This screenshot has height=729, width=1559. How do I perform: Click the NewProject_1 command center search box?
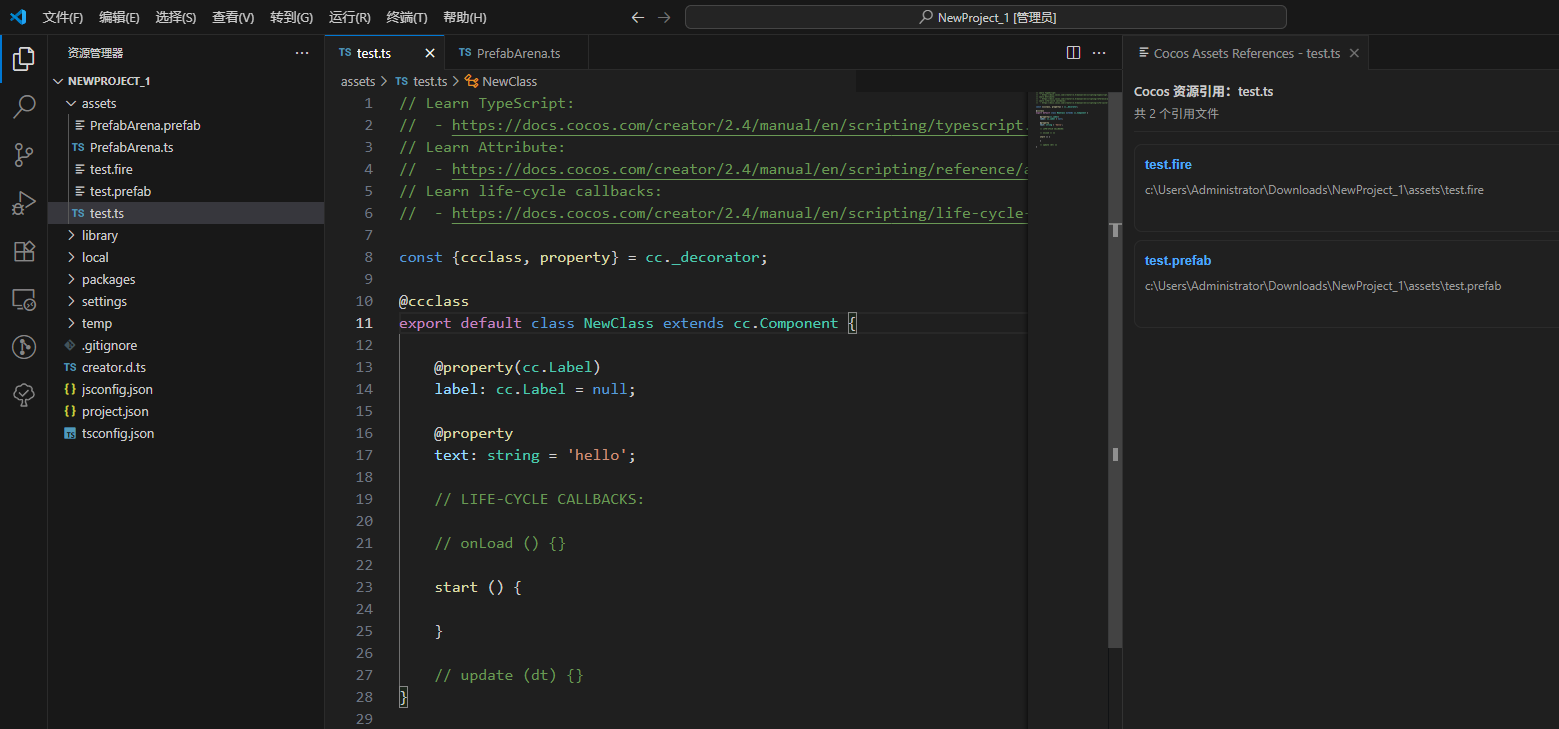pyautogui.click(x=985, y=17)
